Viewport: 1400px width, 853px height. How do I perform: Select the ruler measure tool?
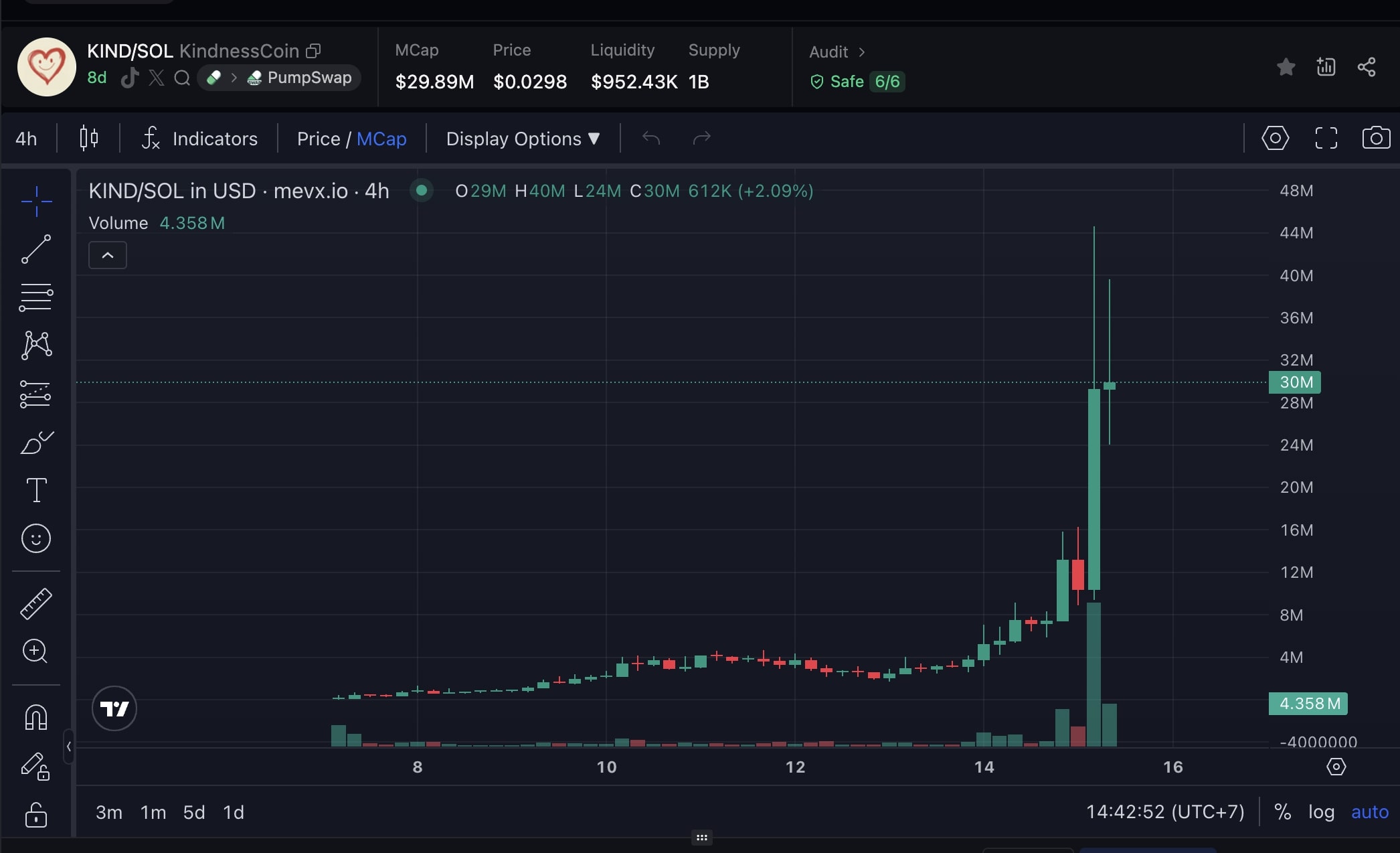[x=36, y=603]
